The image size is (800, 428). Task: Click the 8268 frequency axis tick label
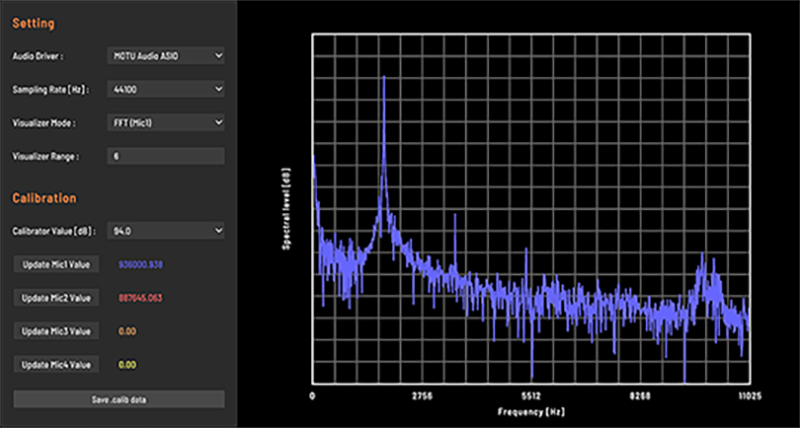tap(640, 396)
